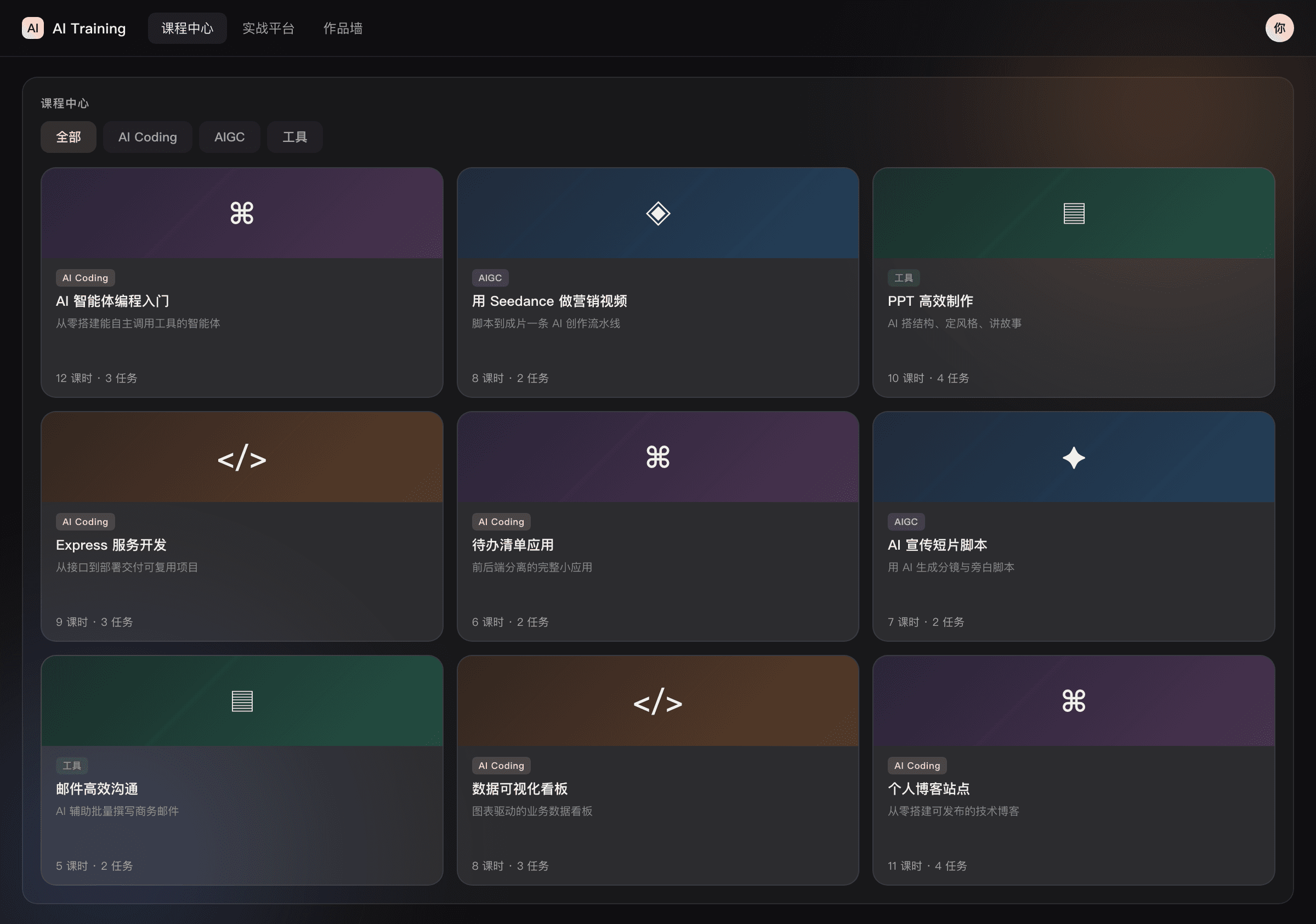Image resolution: width=1316 pixels, height=924 pixels.
Task: Click the lined-page icon on 邮件高效沟通 card
Action: [242, 701]
